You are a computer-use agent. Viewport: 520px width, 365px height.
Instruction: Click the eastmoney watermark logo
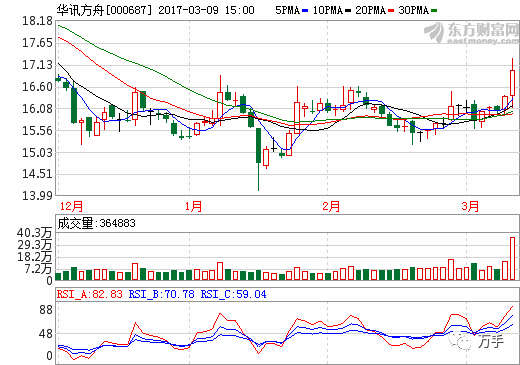471,33
